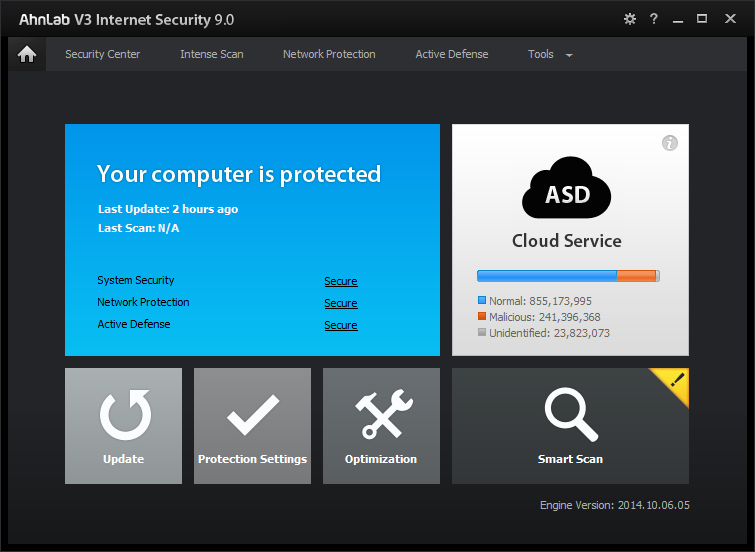Open settings via the gear icon
This screenshot has height=552, width=755.
click(x=629, y=19)
